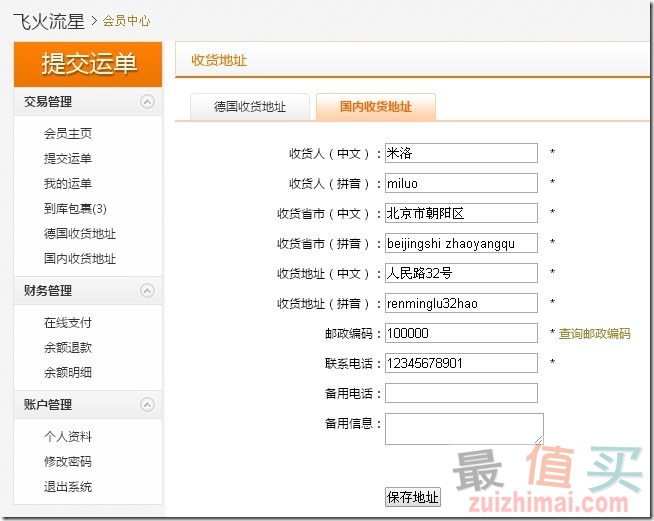Screen dimensions: 654x521
Task: Click the empty 备用电话 field
Action: [461, 393]
